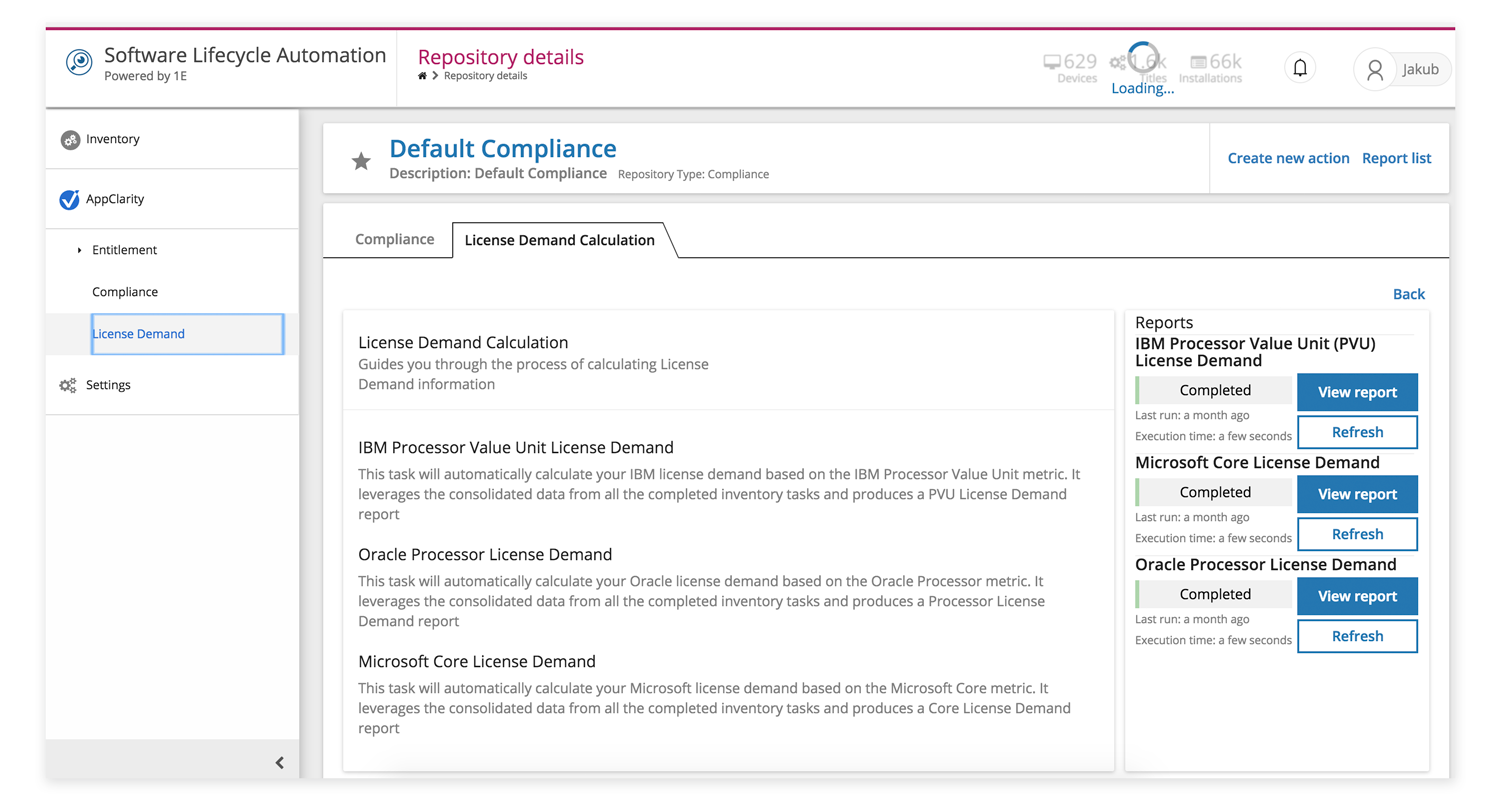Select AppClarity in the sidebar

coord(172,199)
